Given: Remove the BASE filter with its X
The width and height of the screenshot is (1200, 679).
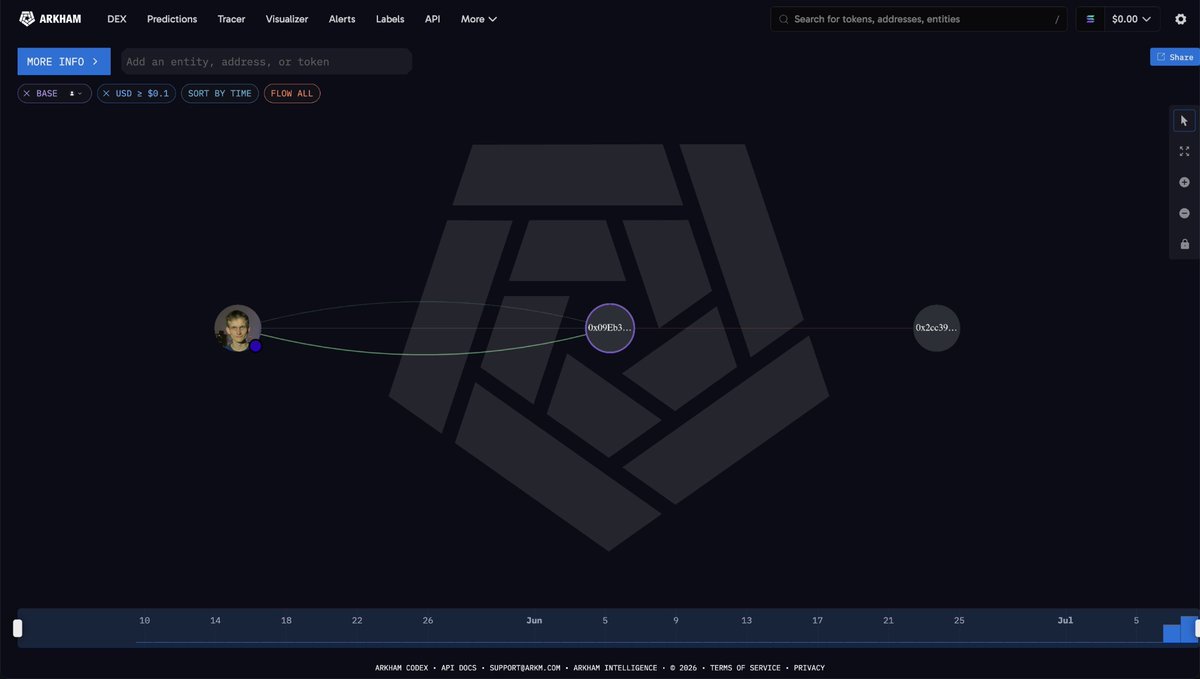Looking at the screenshot, I should [x=26, y=93].
